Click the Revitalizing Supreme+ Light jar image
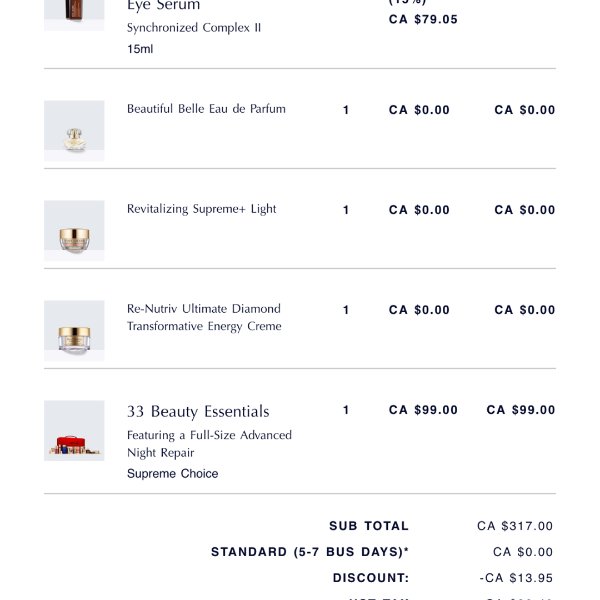The width and height of the screenshot is (600, 600). click(74, 230)
